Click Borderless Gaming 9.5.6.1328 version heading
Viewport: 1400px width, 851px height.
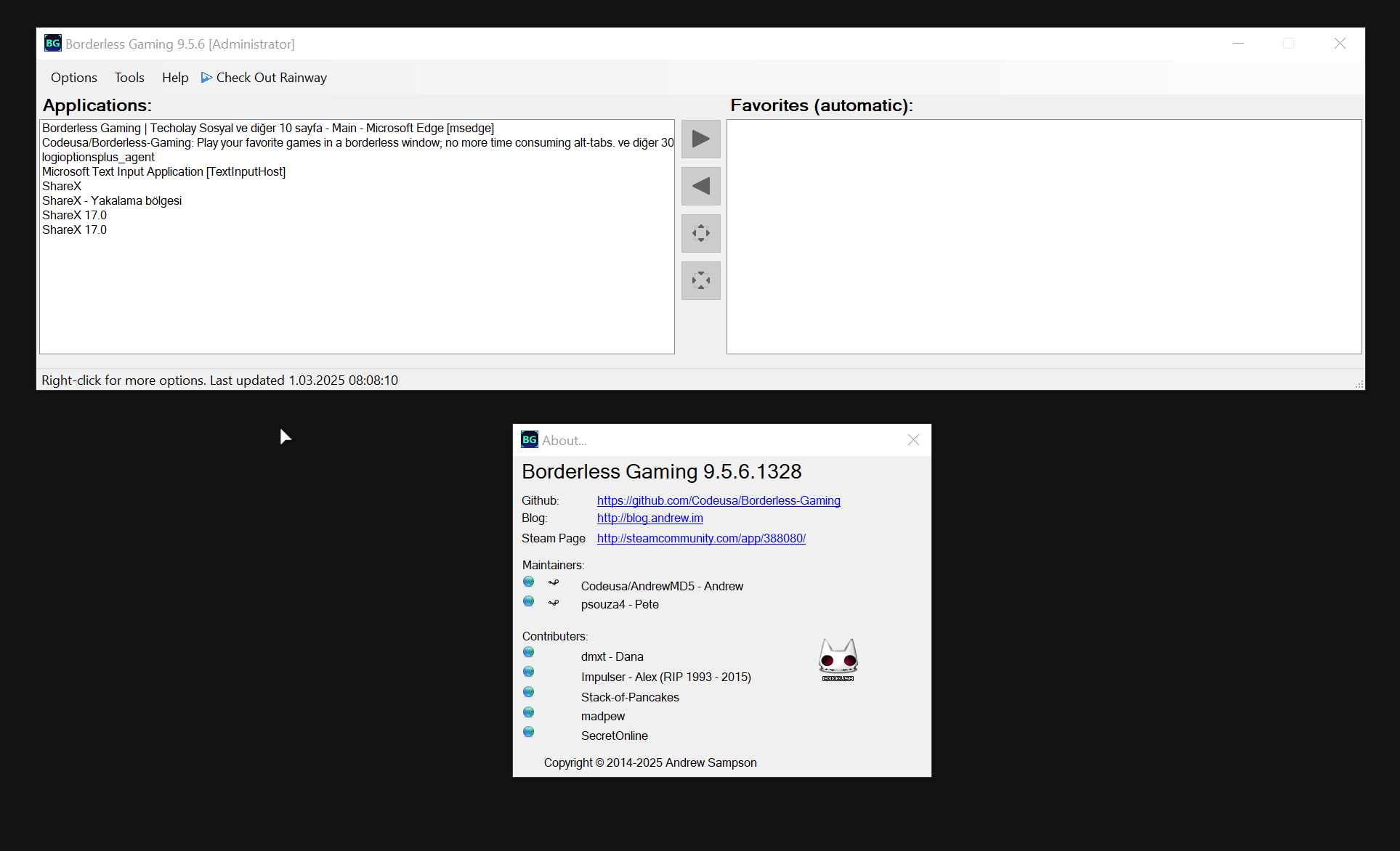click(x=662, y=471)
